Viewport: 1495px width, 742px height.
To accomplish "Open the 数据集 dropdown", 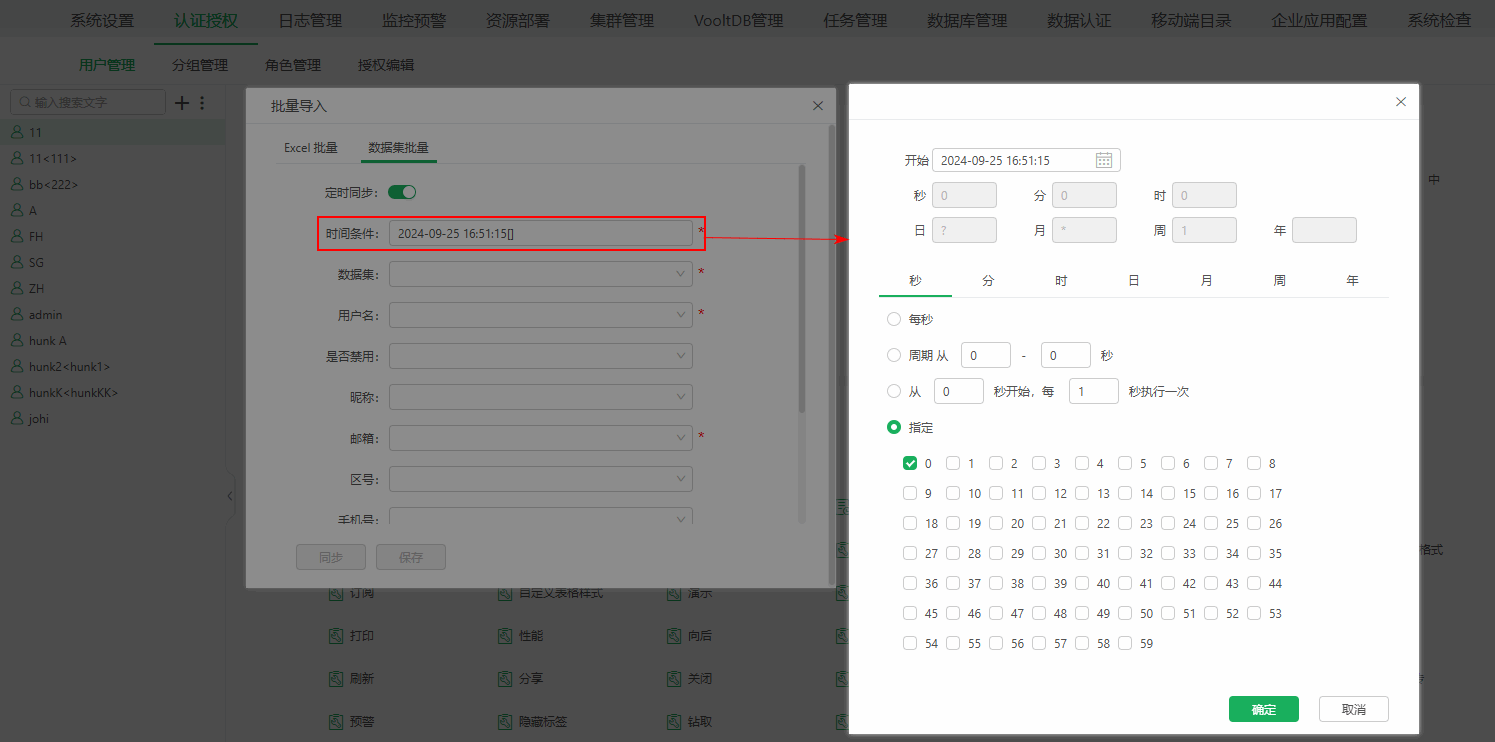I will pyautogui.click(x=541, y=273).
